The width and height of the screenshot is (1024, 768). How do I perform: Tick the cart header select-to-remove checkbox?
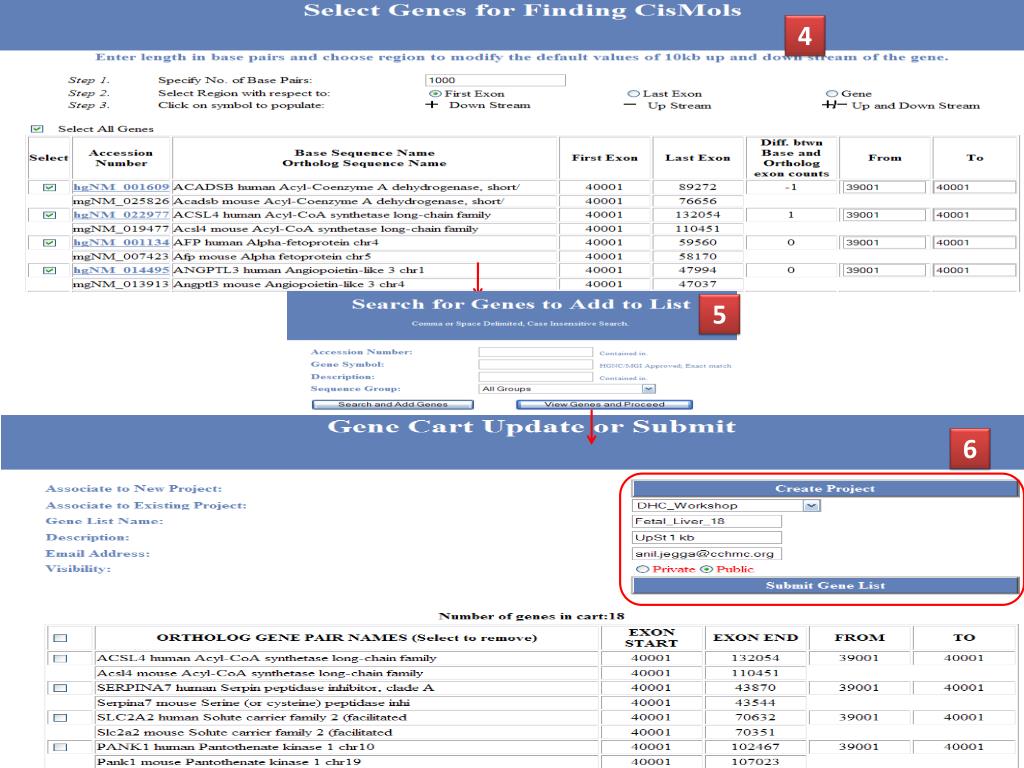[x=60, y=637]
